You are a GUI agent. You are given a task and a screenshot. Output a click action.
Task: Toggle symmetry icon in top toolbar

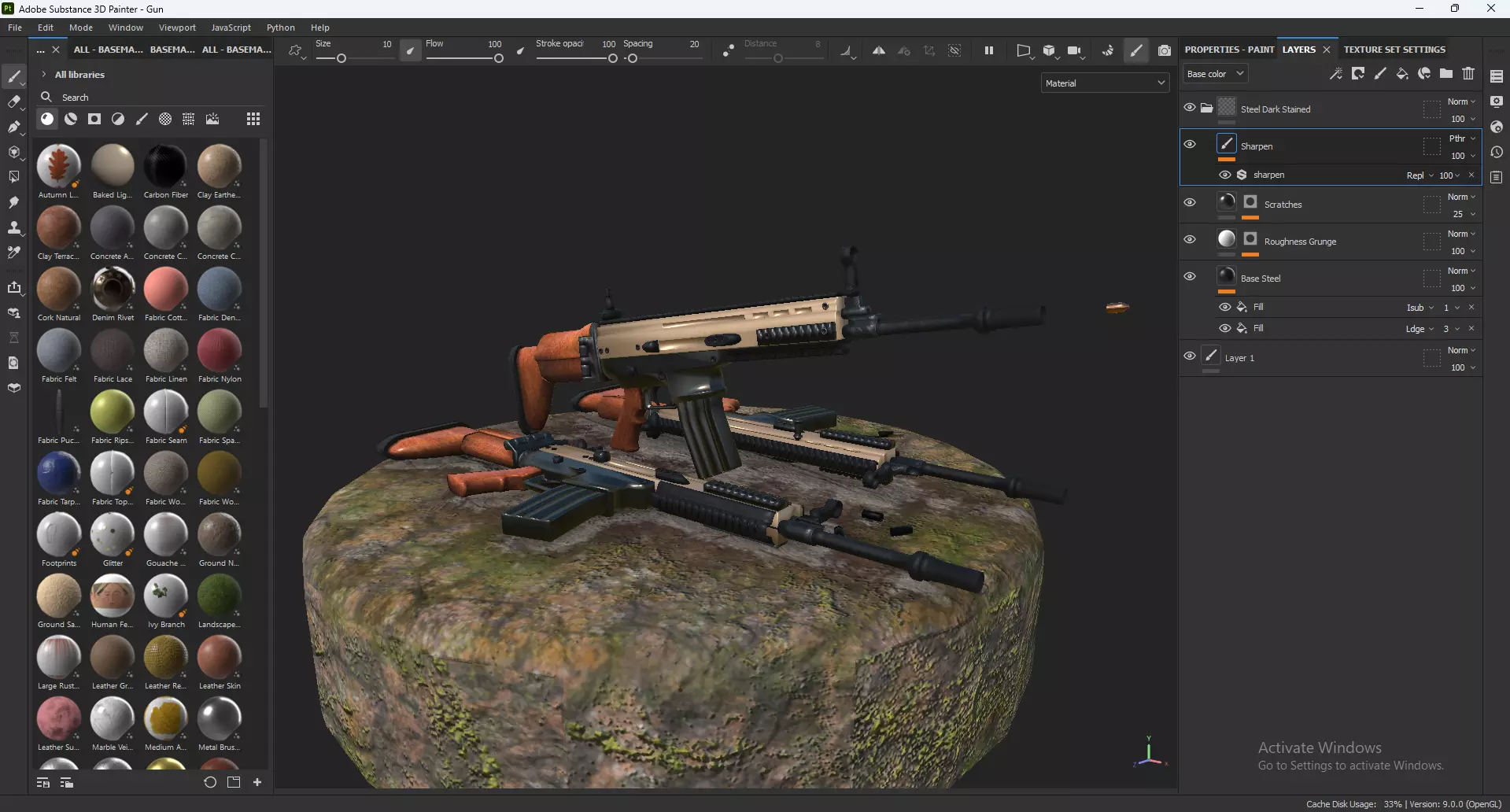879,50
